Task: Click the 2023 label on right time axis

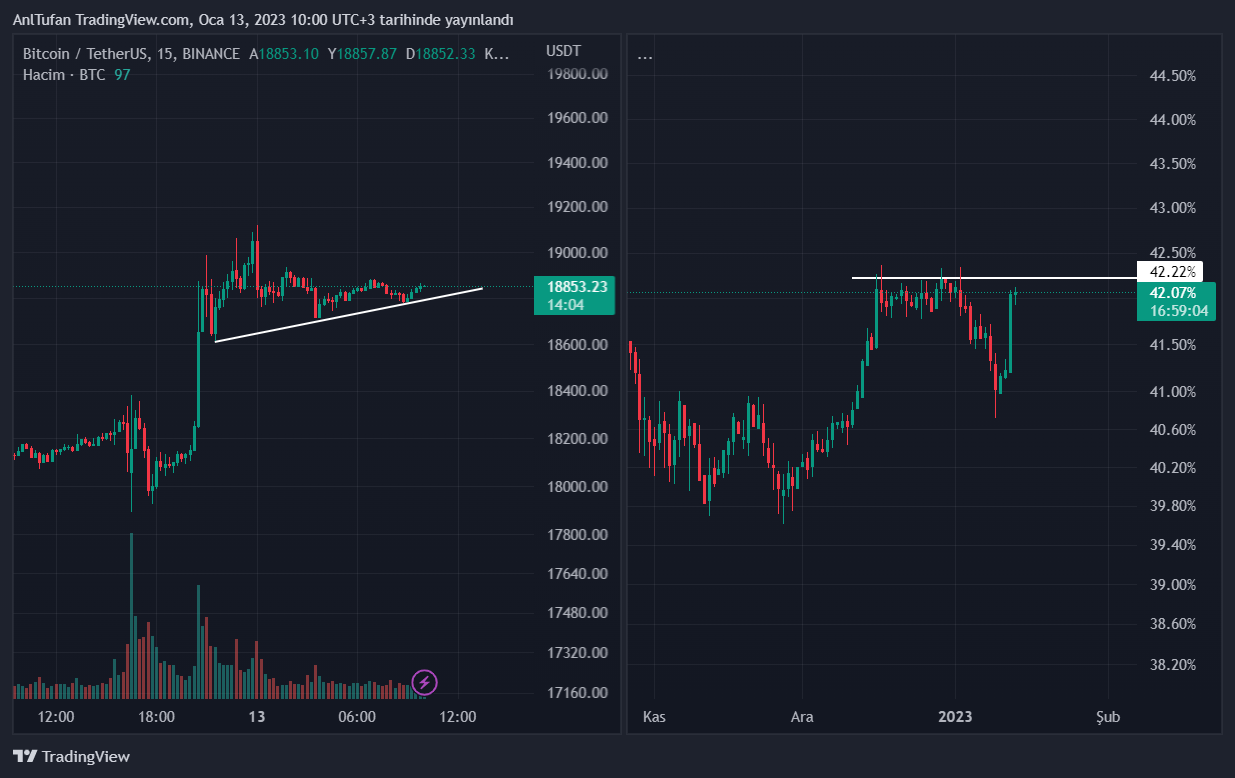Action: pos(955,717)
